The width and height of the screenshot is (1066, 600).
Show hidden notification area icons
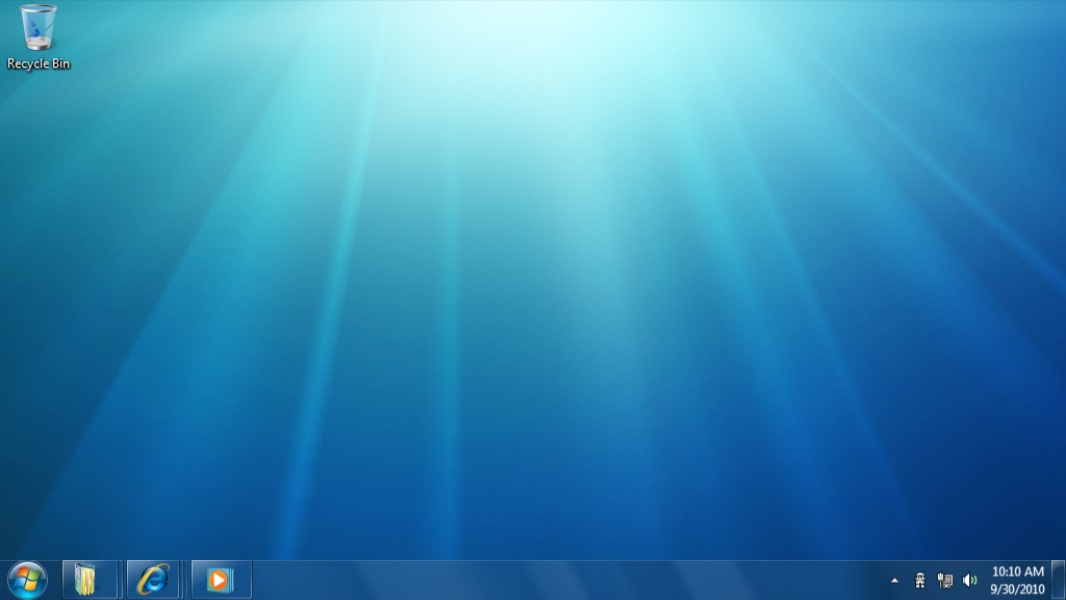tap(894, 580)
